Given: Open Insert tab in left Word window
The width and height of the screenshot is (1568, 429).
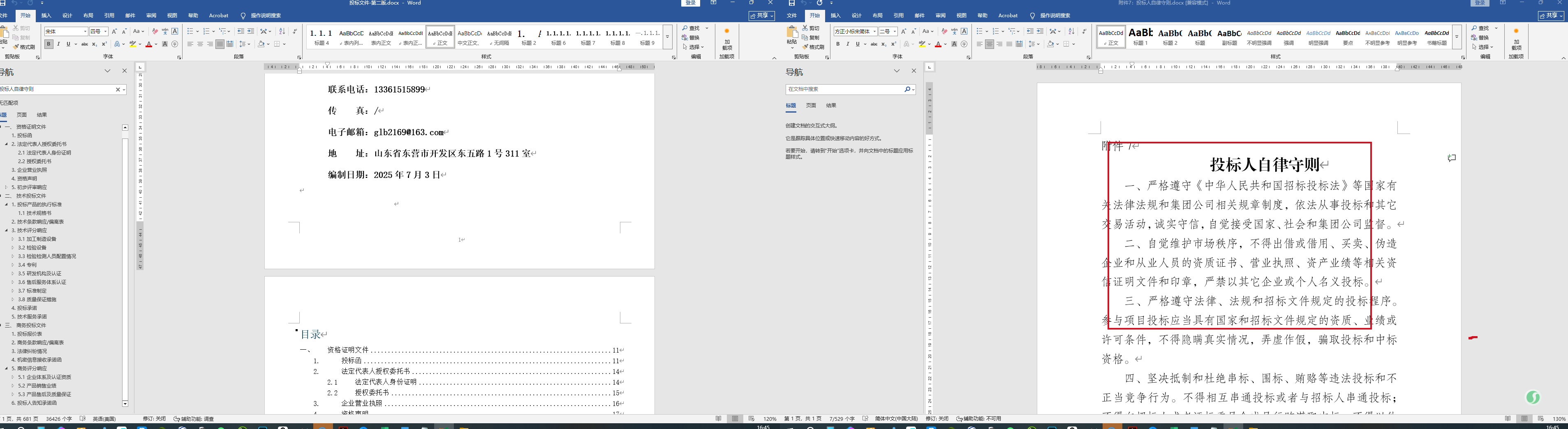Looking at the screenshot, I should point(46,15).
